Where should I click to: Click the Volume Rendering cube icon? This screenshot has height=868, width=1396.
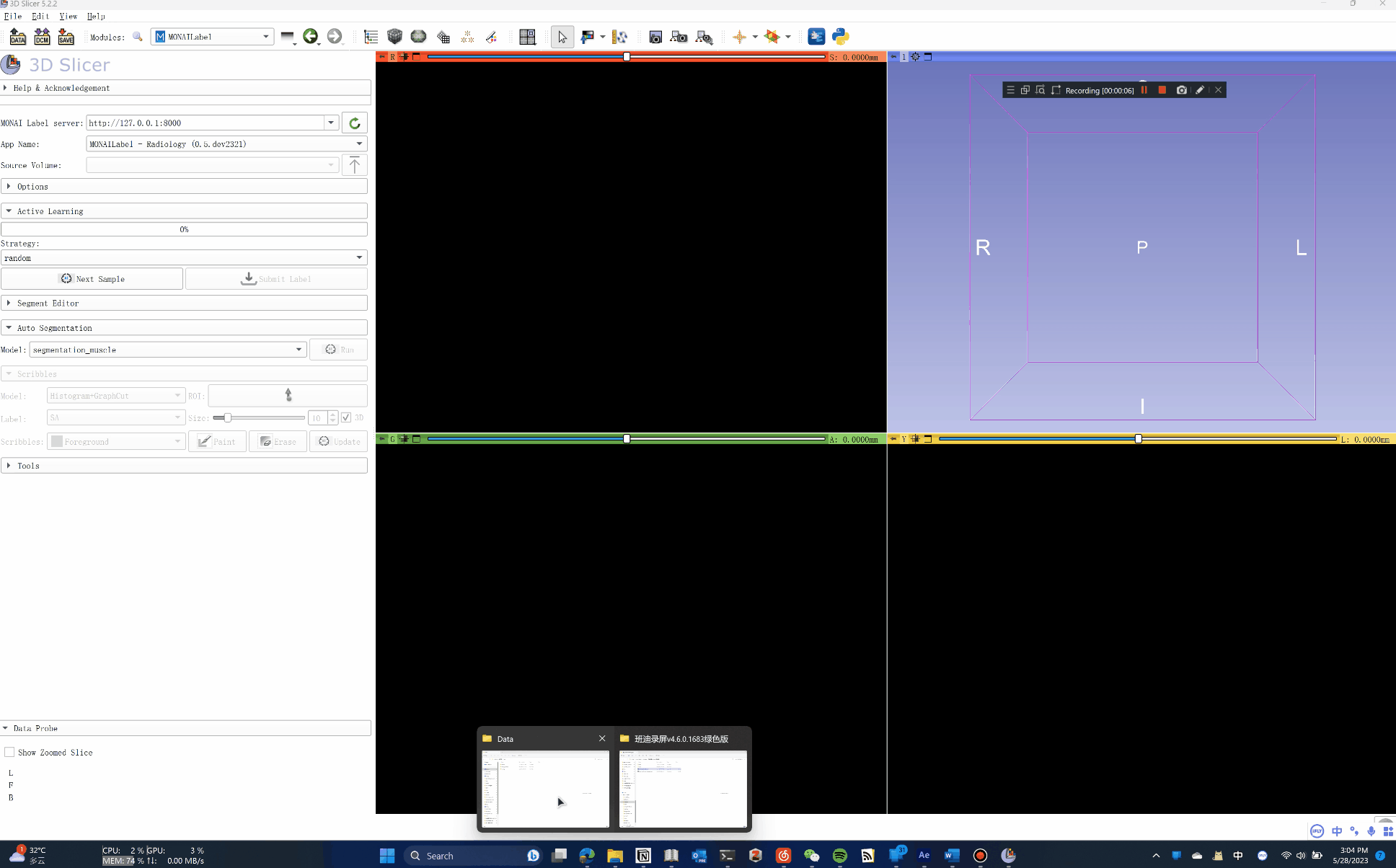[394, 37]
